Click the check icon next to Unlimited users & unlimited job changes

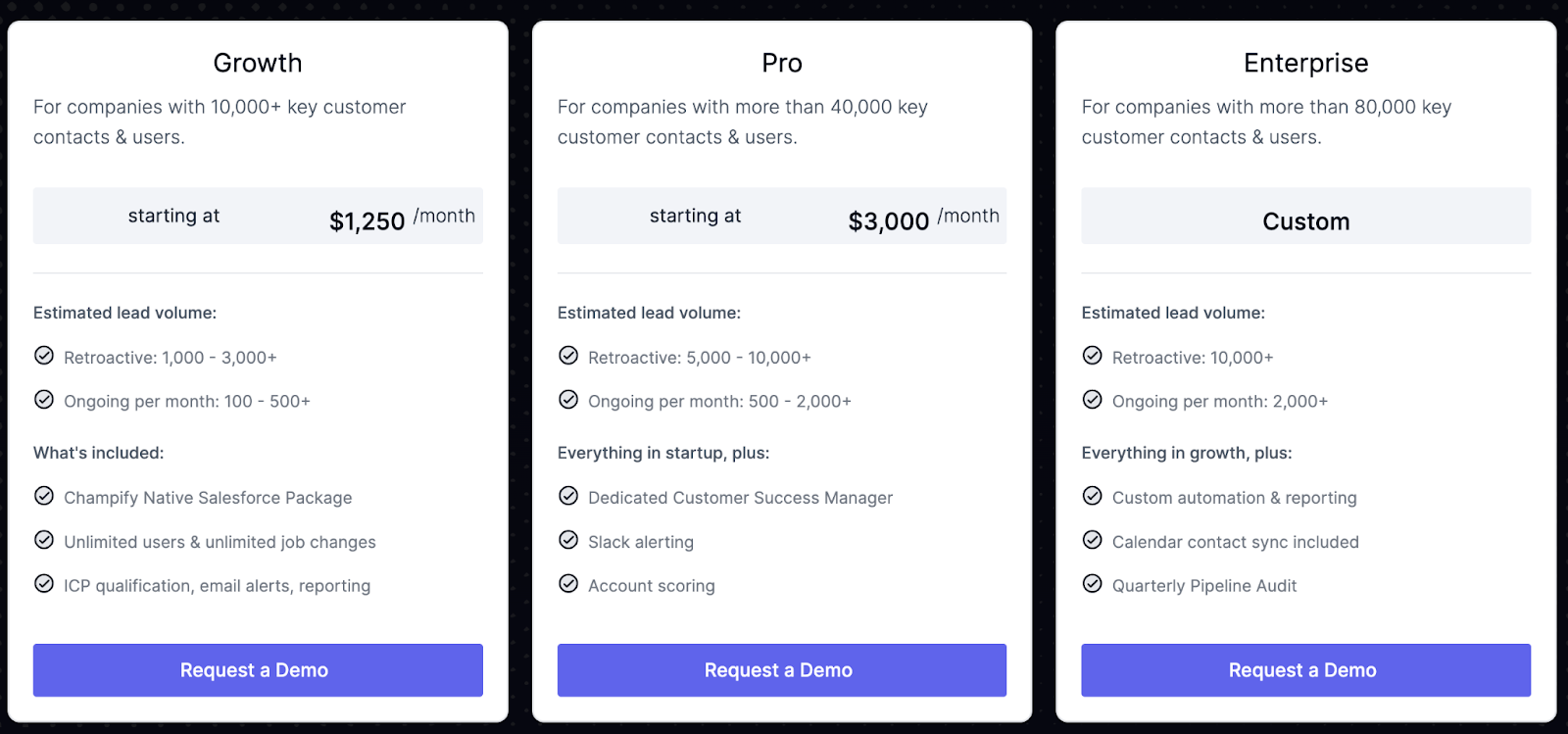coord(44,540)
